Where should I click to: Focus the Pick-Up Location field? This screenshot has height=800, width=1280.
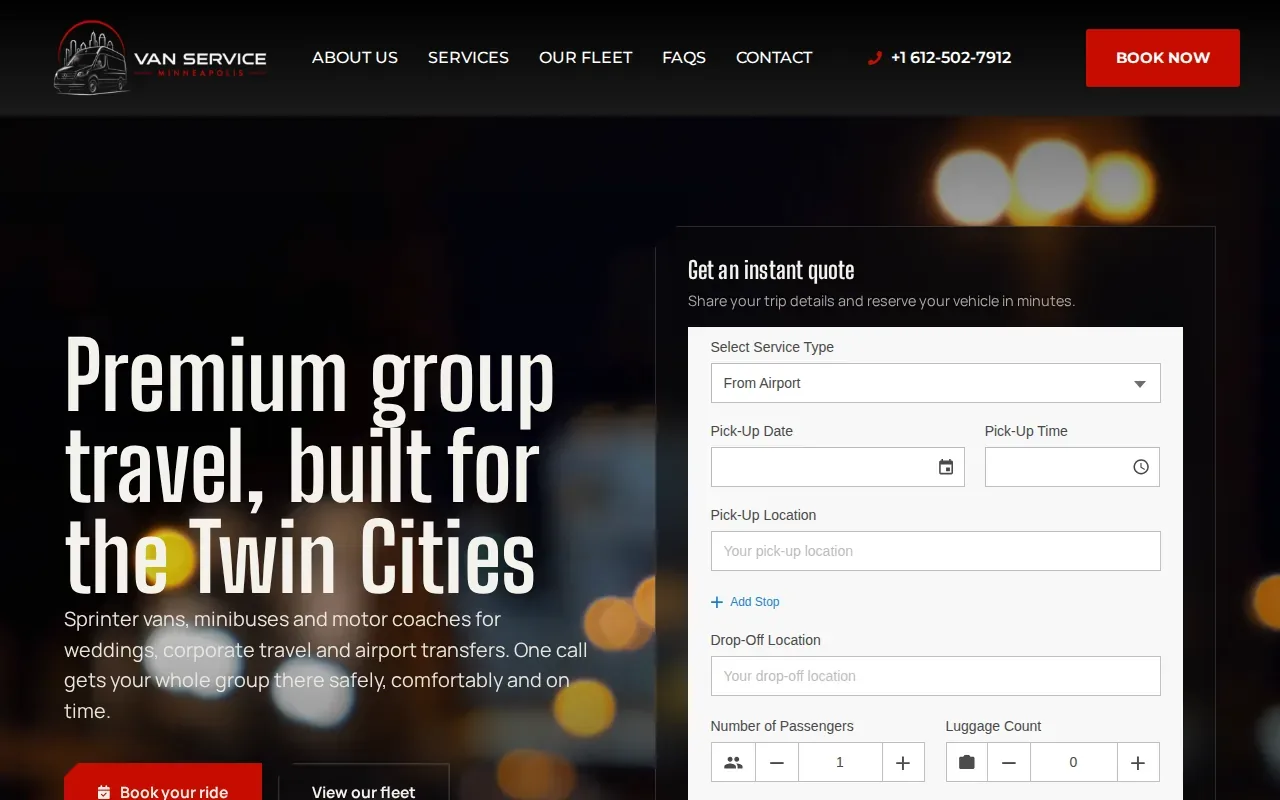click(936, 551)
